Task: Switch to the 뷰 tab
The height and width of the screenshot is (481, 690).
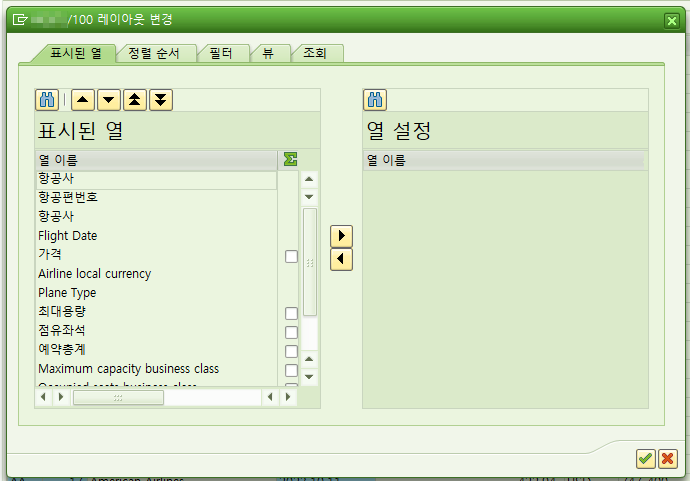Action: (268, 54)
